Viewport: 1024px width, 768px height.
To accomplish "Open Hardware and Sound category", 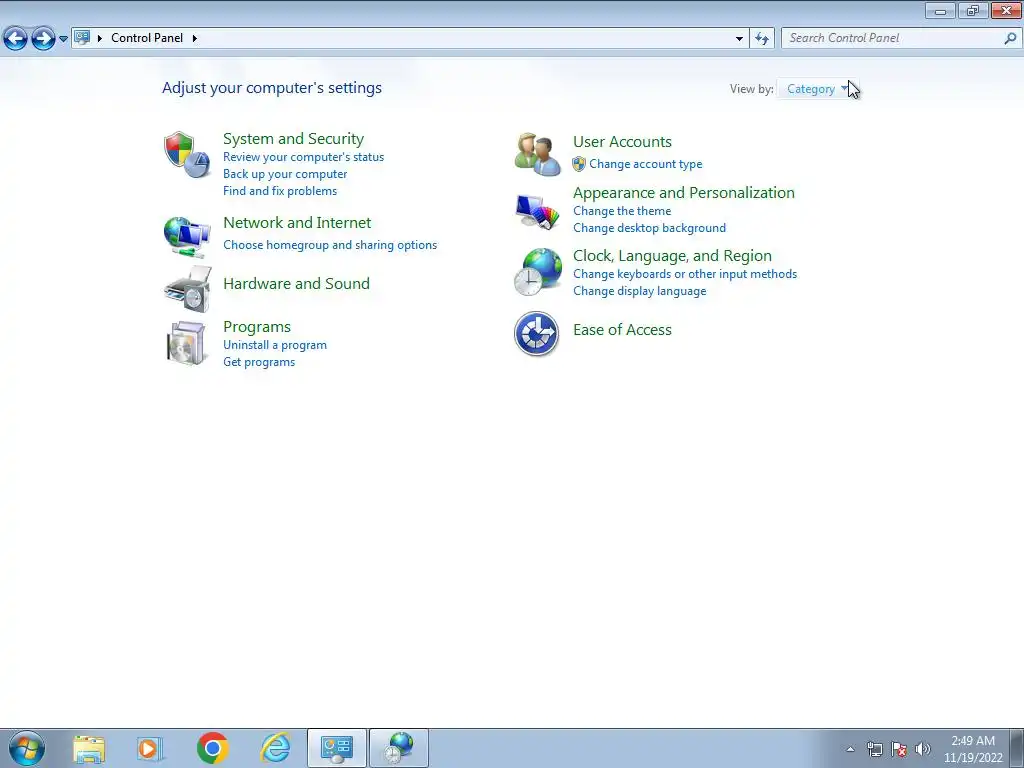I will click(x=296, y=283).
